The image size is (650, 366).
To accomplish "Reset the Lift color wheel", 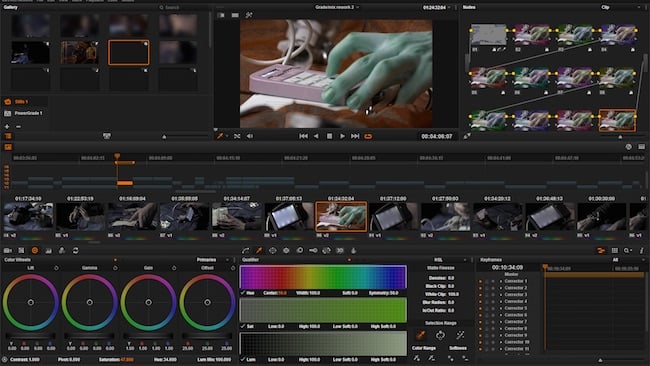I will tap(56, 268).
